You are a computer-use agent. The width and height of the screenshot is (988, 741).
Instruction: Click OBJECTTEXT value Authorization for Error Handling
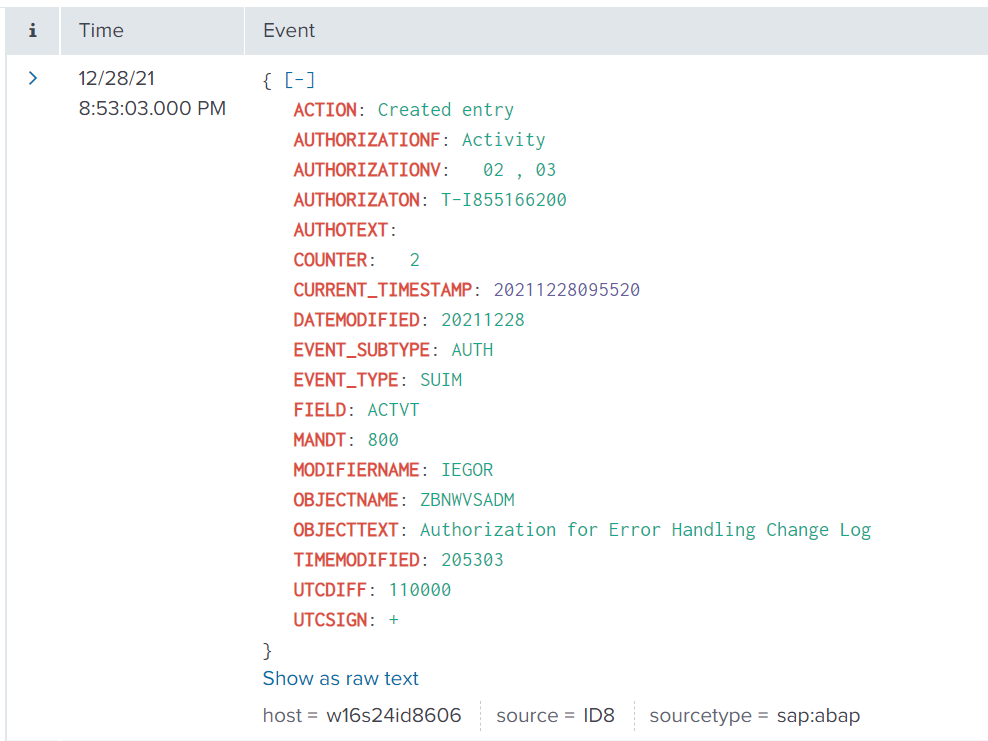645,530
